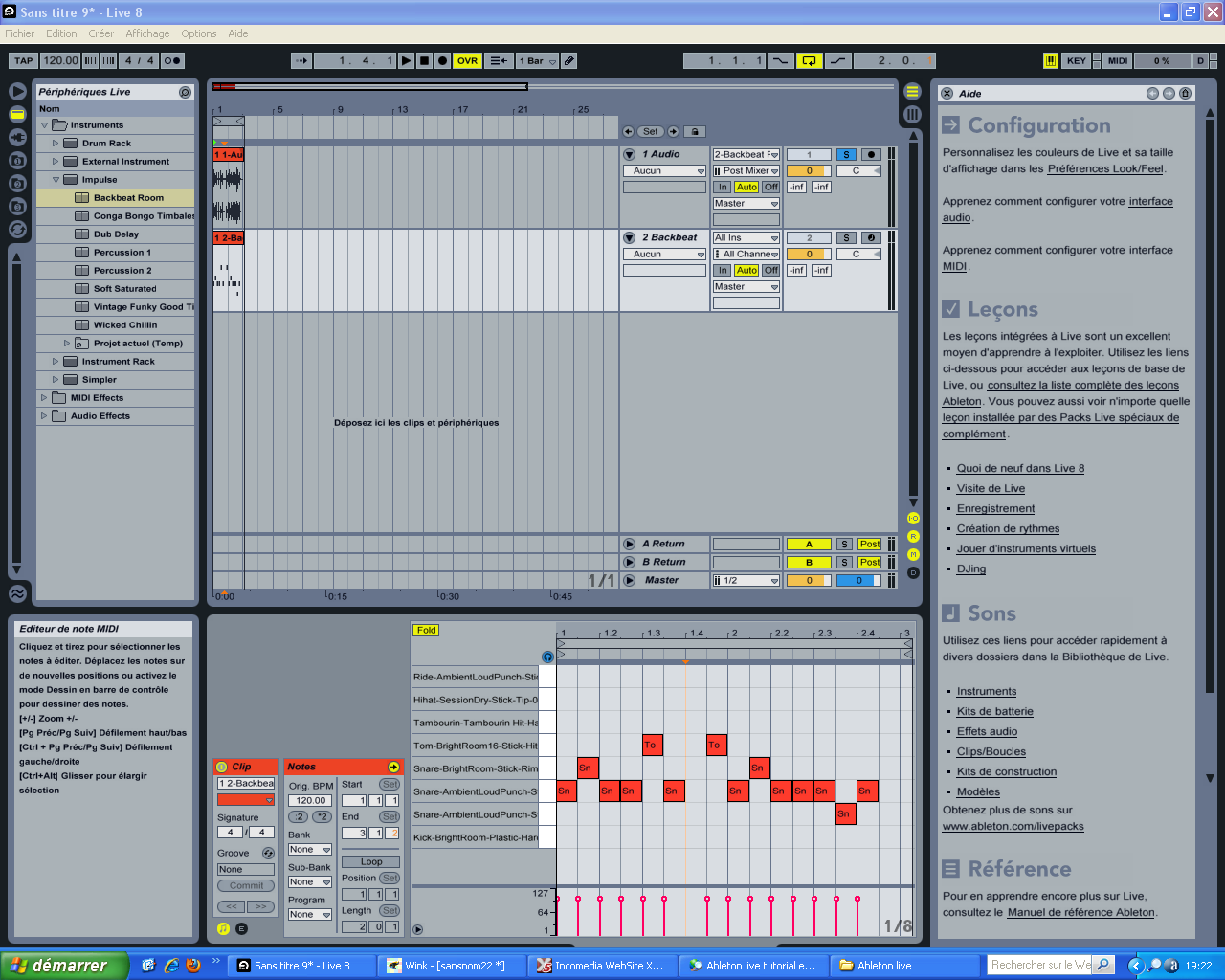Toggle the metronome button
The height and width of the screenshot is (980, 1225).
(172, 60)
